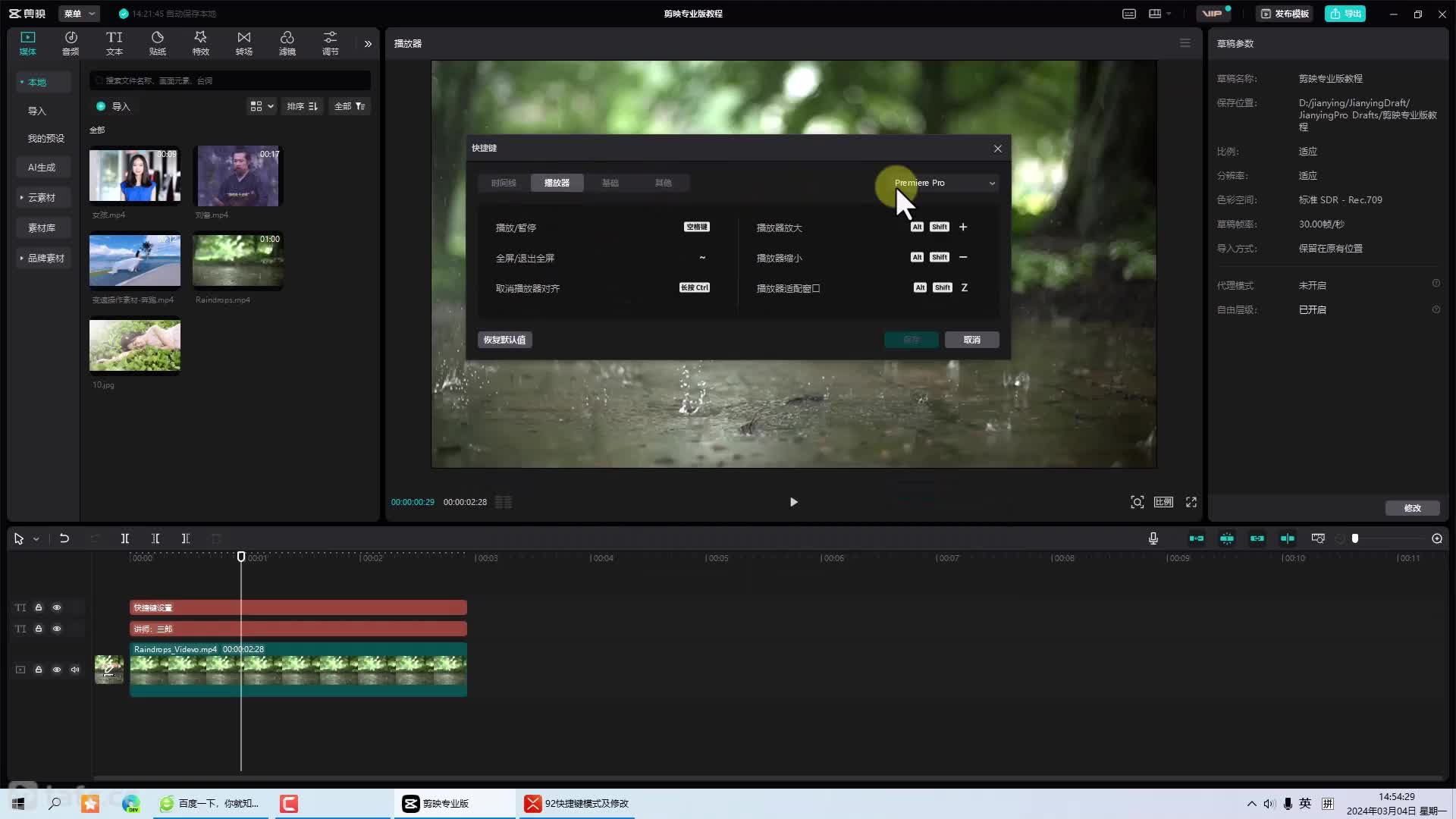Screen dimensions: 1456x819
Task: Open the 菜单 menu dropdown
Action: 79,14
